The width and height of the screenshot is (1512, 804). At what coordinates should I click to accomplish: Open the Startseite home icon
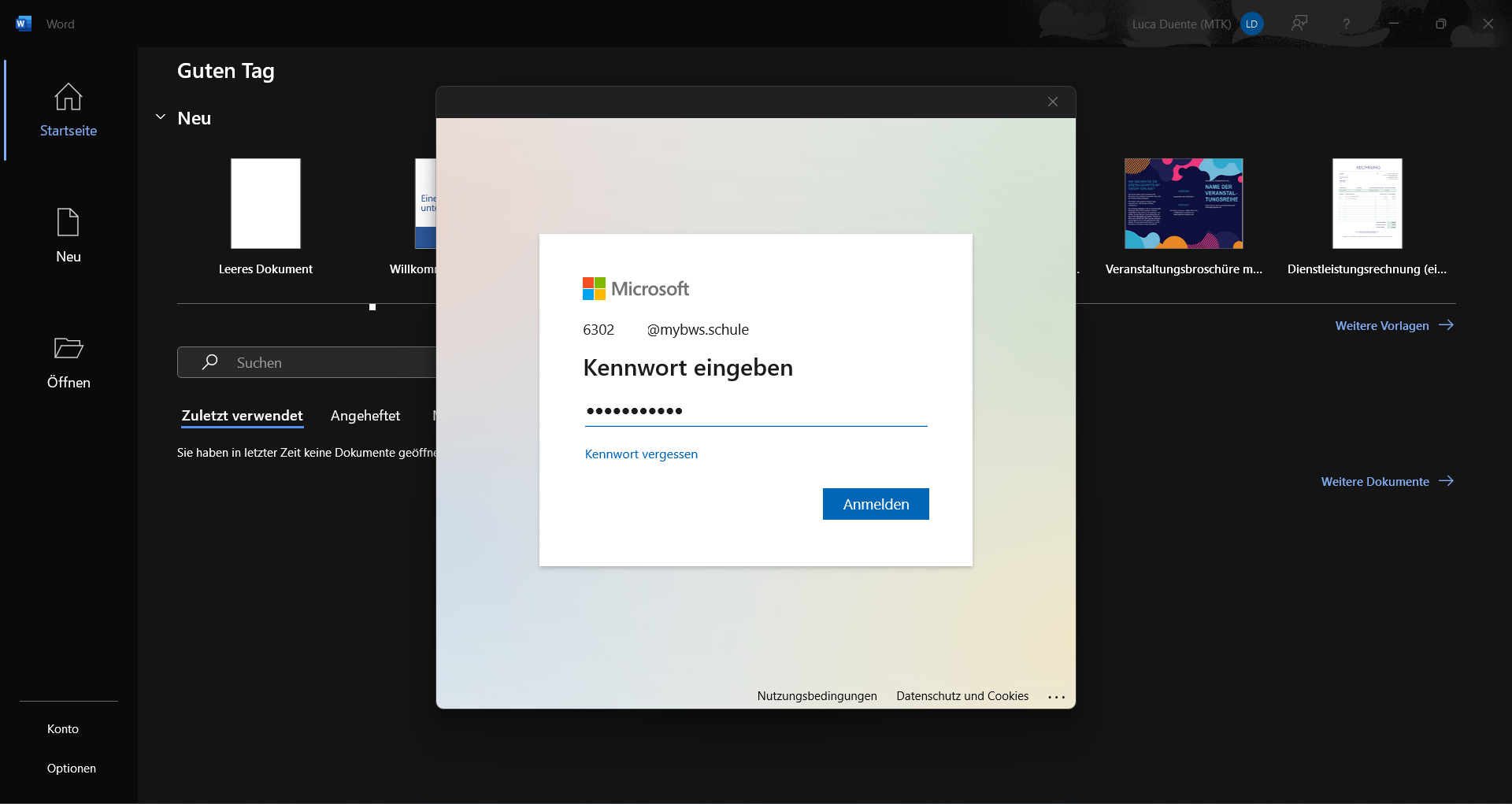(69, 97)
